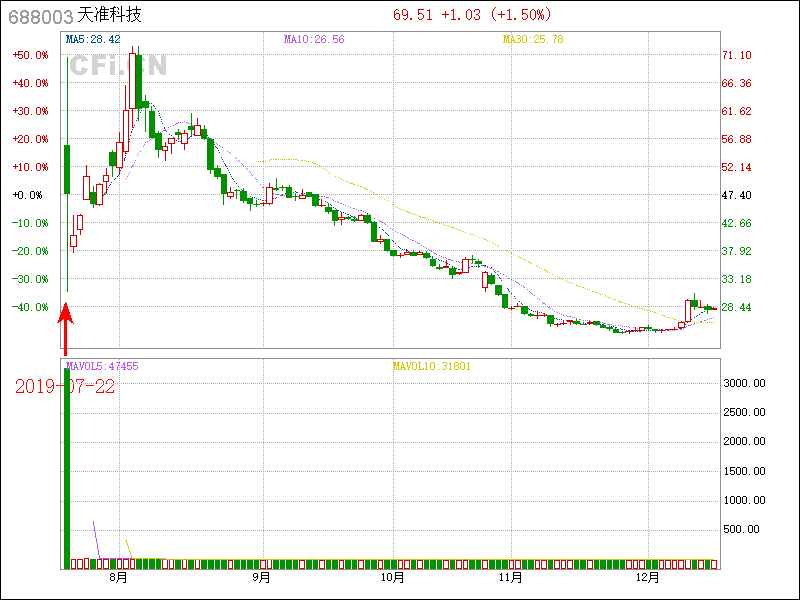Click the +50.0% percentage axis label
Viewport: 800px width, 600px height.
(30, 55)
